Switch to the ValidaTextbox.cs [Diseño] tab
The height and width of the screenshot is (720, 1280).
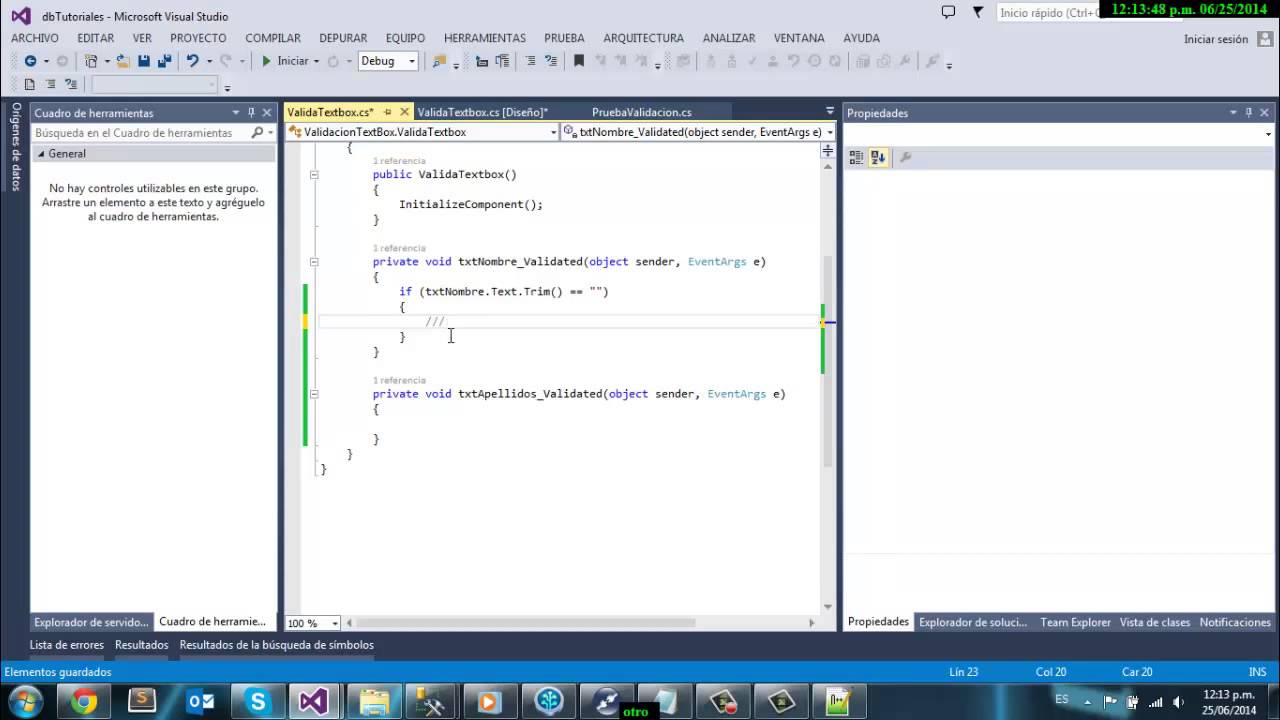point(483,112)
